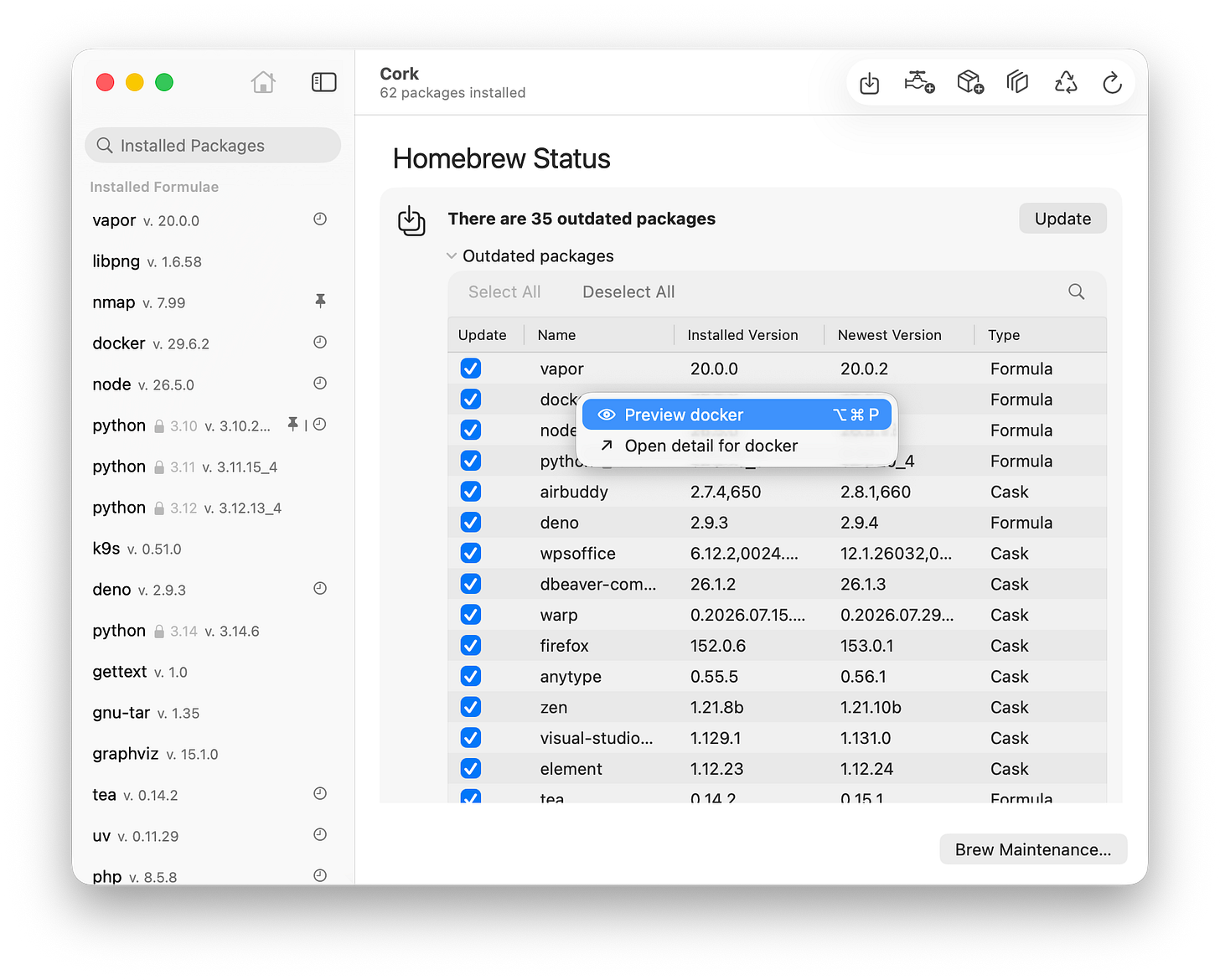This screenshot has height=980, width=1220.
Task: Click the clock icon beside python 3.10
Action: (320, 425)
